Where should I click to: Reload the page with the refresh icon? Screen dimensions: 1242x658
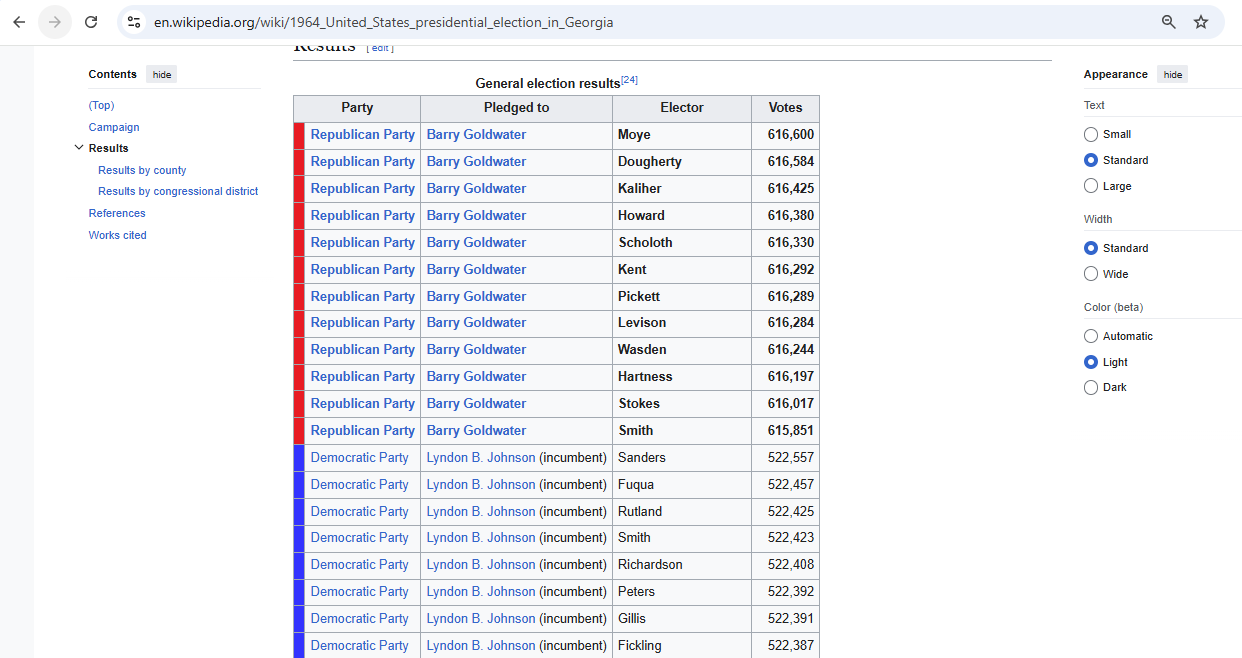pyautogui.click(x=91, y=22)
